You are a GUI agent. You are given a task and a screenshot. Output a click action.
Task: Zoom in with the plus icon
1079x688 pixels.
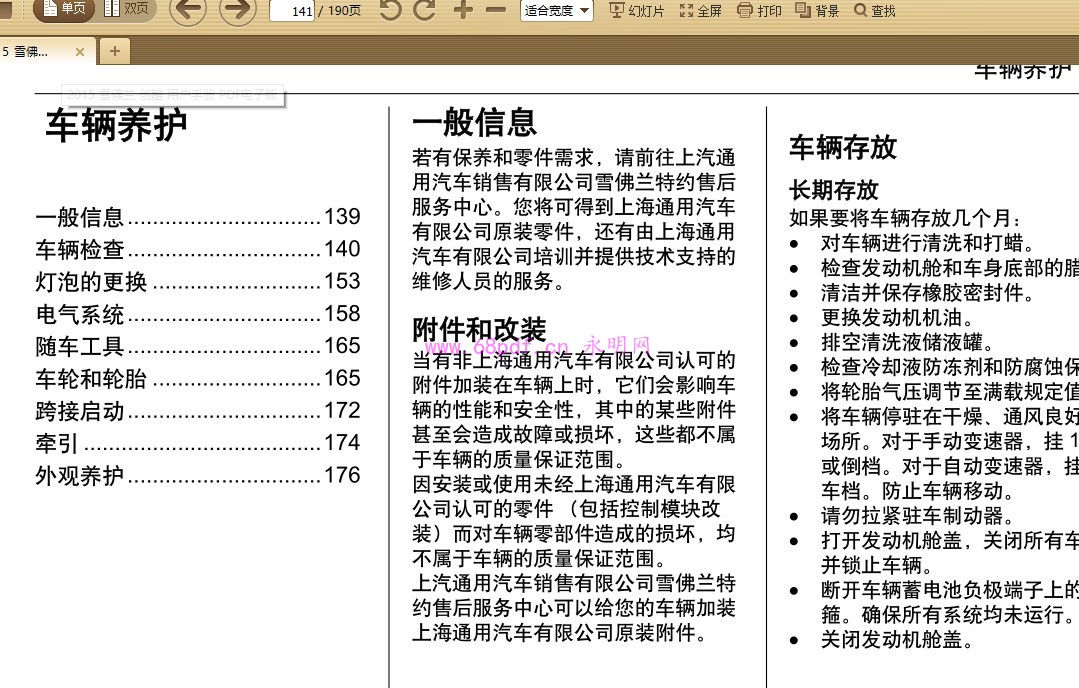[x=463, y=10]
